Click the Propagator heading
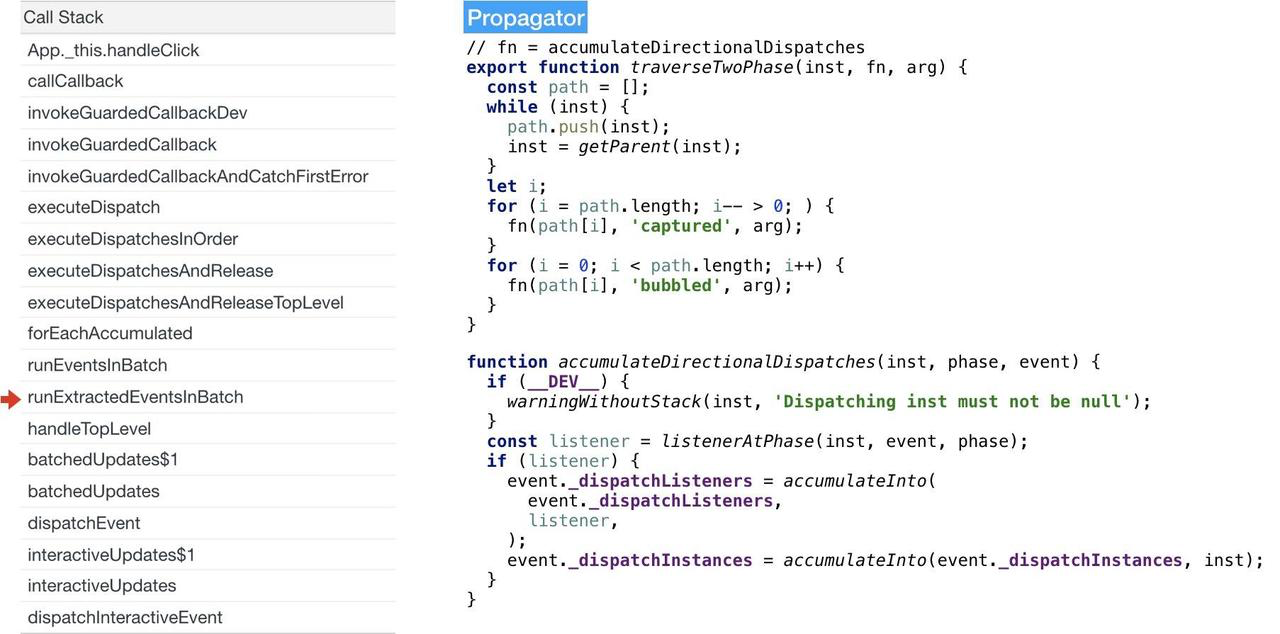The height and width of the screenshot is (634, 1280). click(x=525, y=18)
